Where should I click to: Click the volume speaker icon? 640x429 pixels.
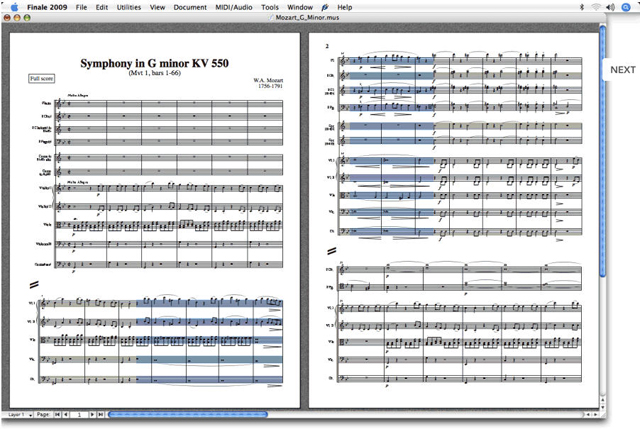tap(610, 7)
